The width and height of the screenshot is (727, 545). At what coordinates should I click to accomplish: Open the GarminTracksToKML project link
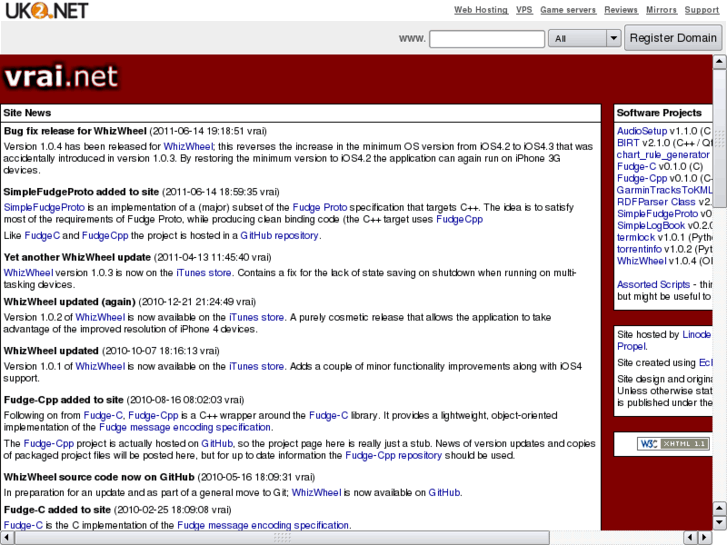pyautogui.click(x=664, y=190)
